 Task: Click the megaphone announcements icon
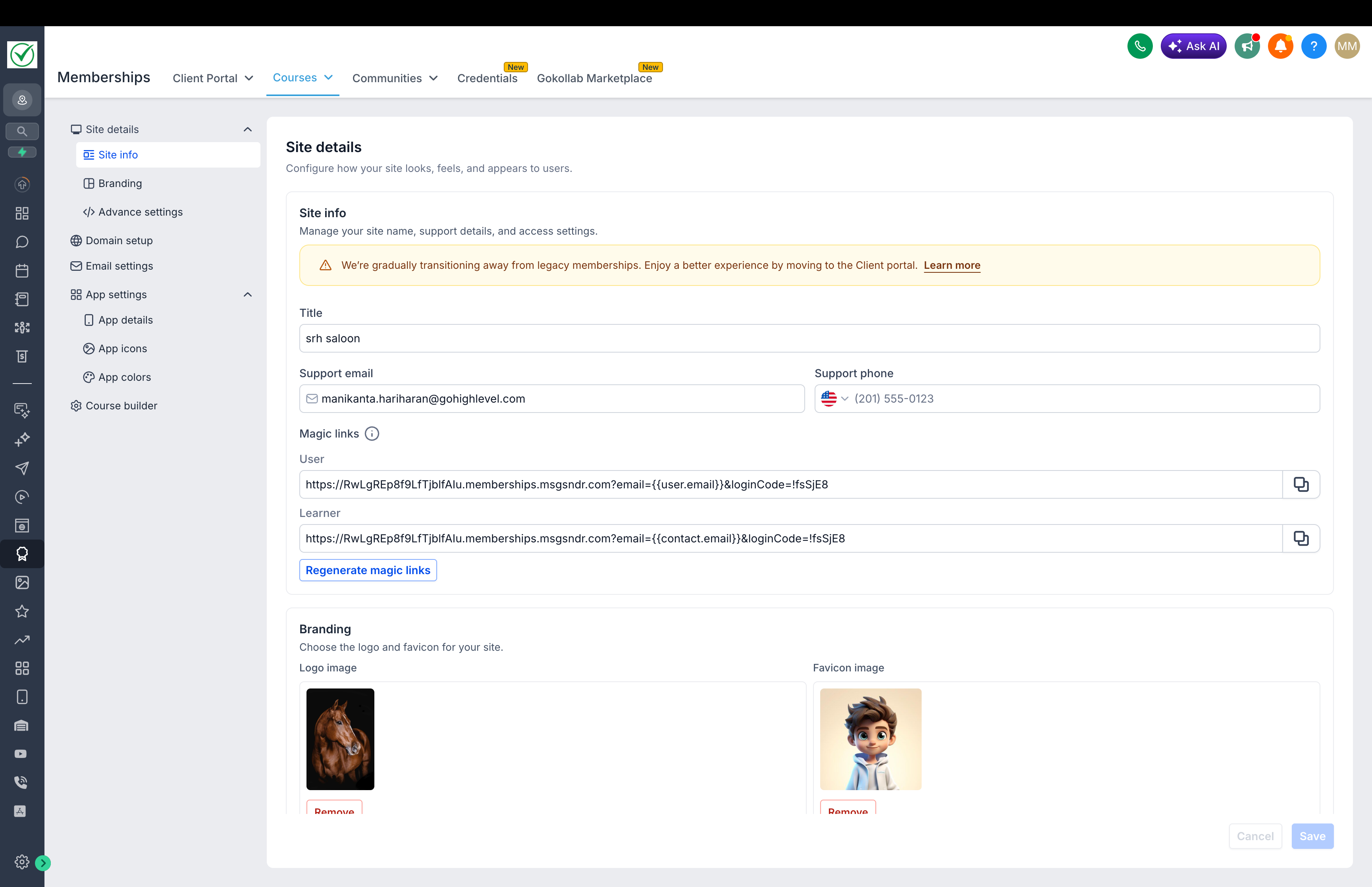click(x=1247, y=46)
